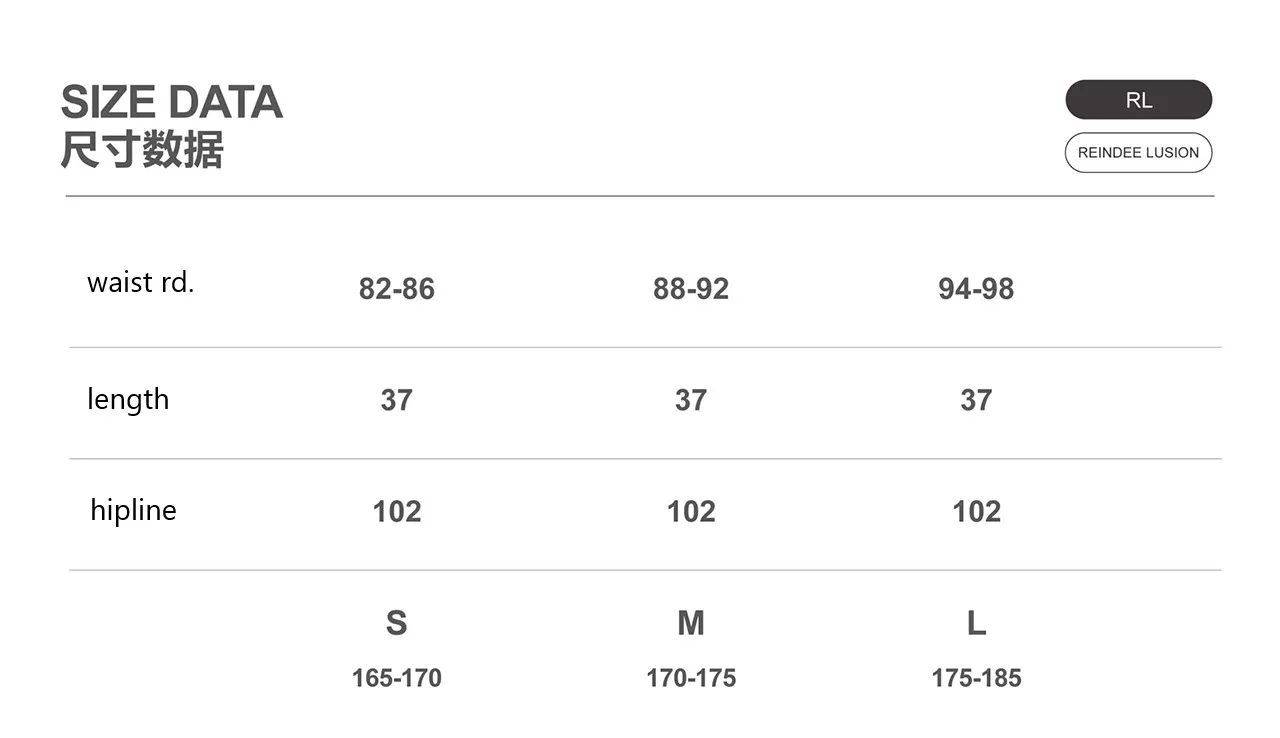The height and width of the screenshot is (738, 1280).
Task: Select the length row label
Action: tap(128, 399)
